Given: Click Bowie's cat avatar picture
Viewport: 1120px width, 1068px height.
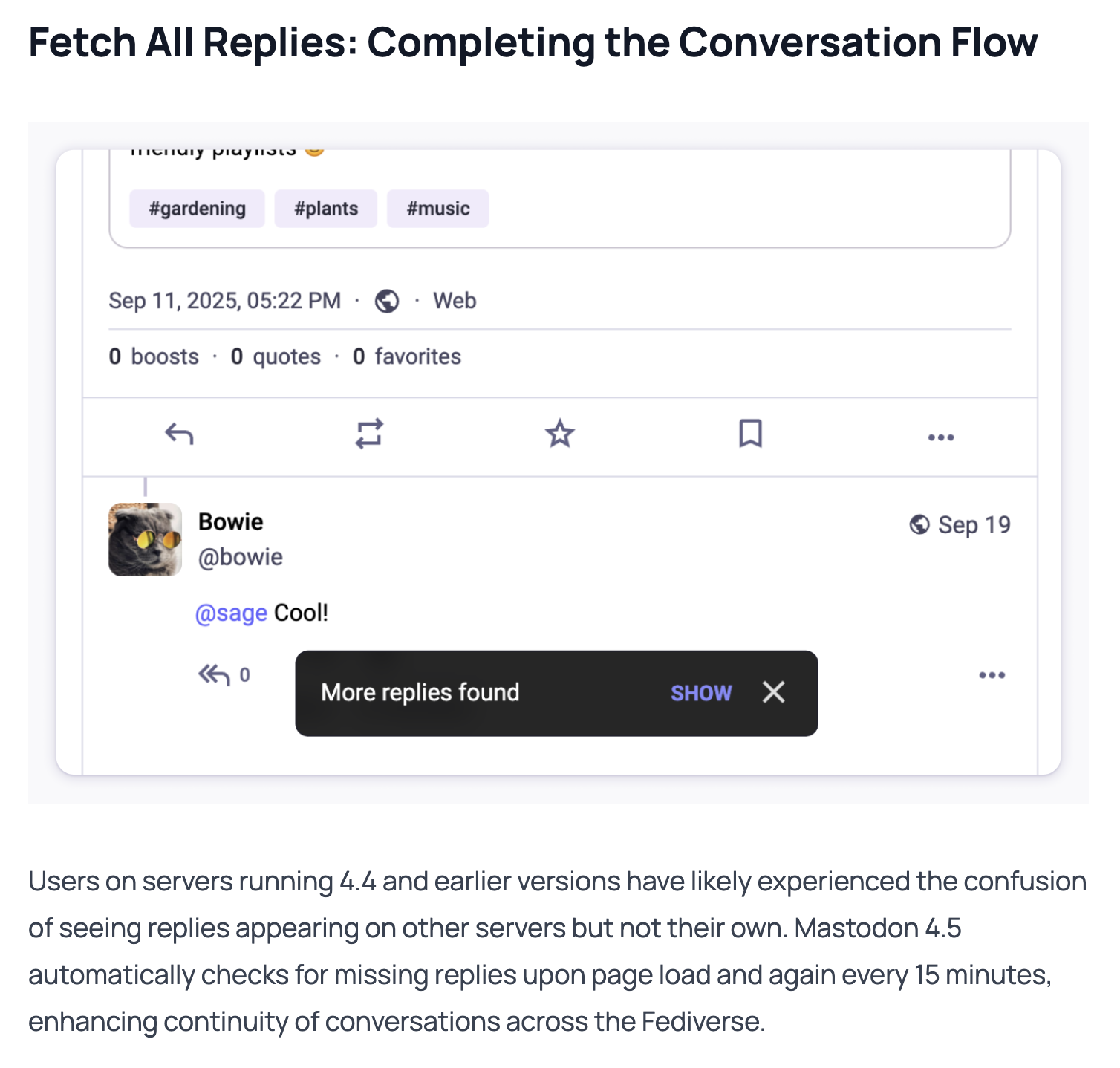Looking at the screenshot, I should tap(146, 540).
